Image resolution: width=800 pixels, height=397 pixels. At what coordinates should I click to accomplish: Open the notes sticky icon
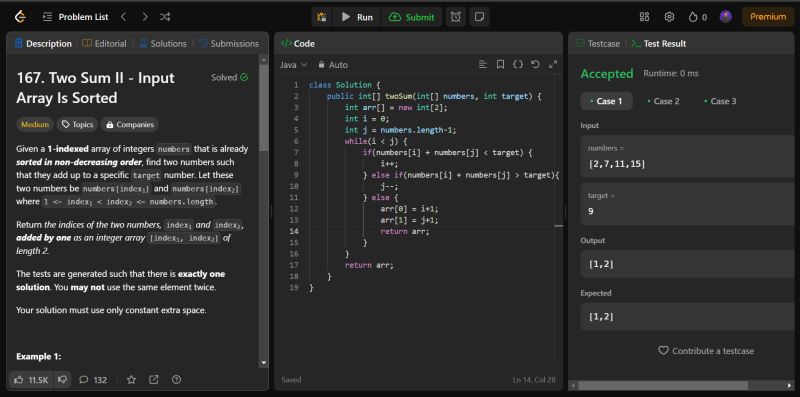479,17
